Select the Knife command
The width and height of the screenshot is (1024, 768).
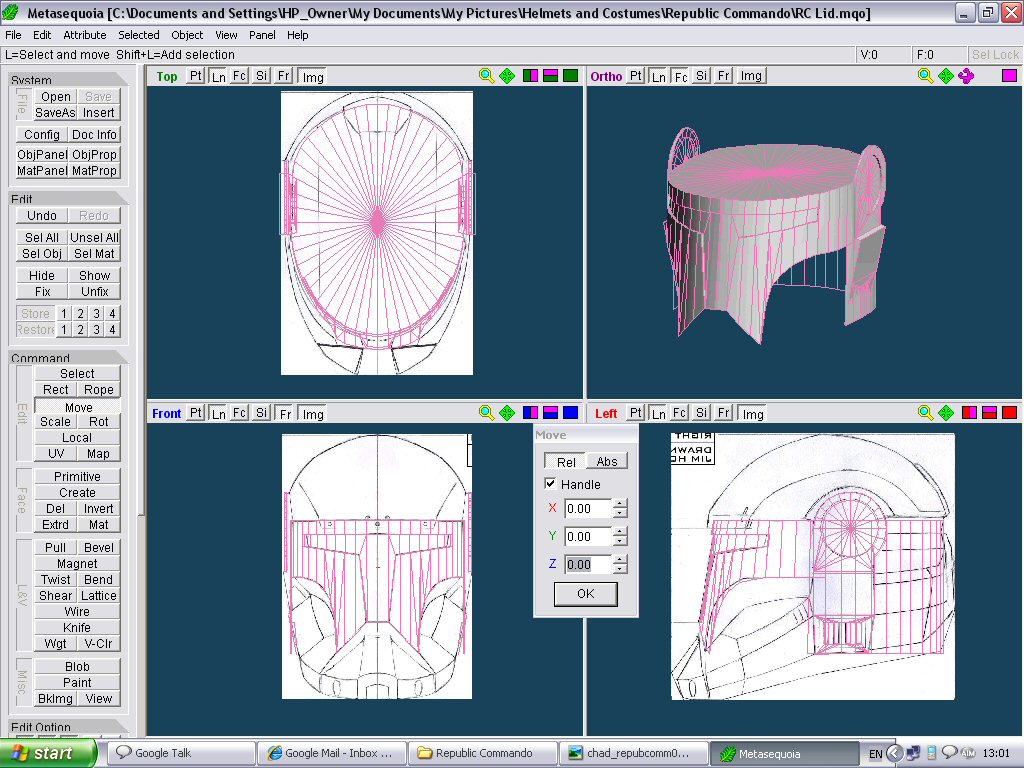(77, 628)
